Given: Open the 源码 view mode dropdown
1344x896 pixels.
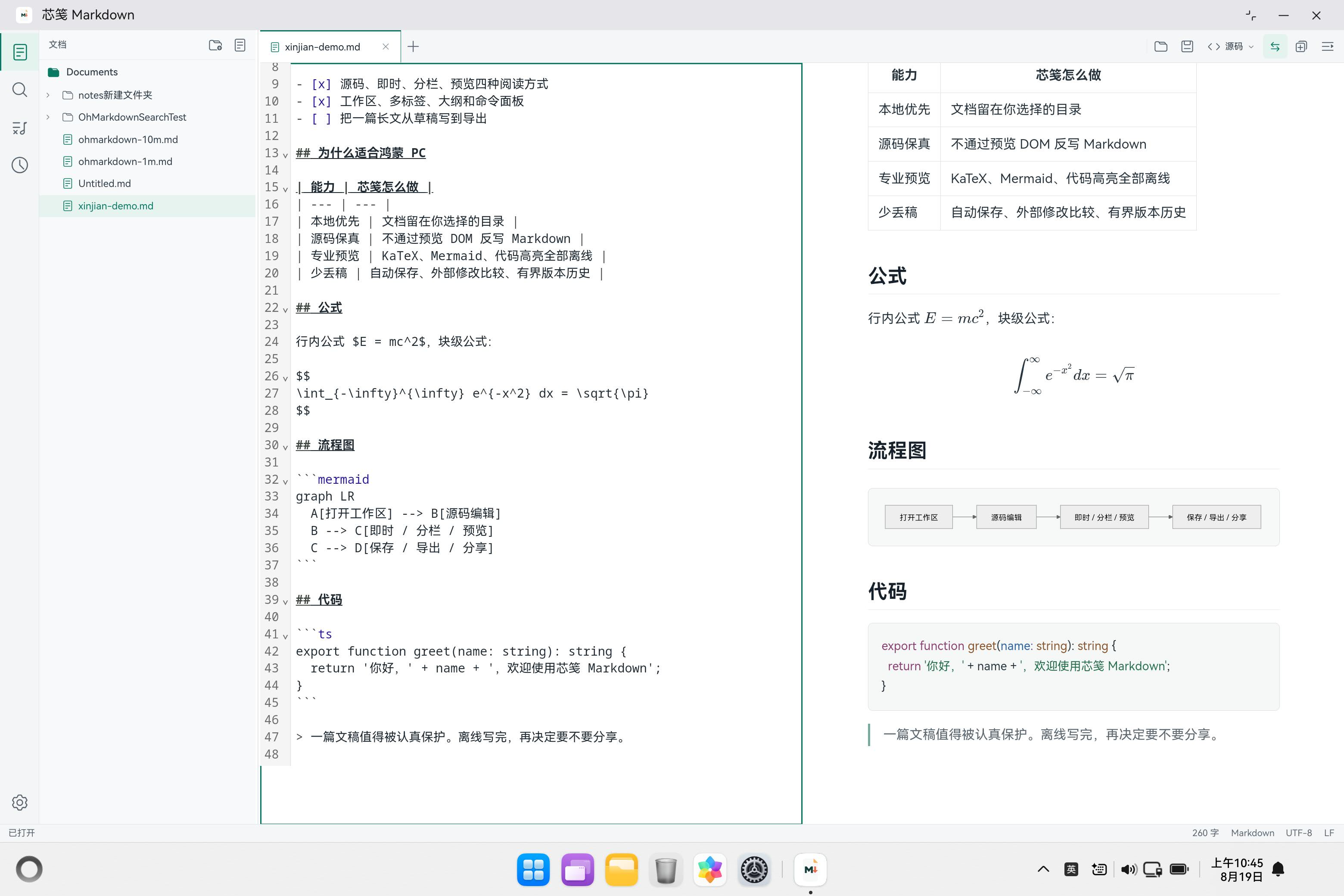Looking at the screenshot, I should pyautogui.click(x=1230, y=46).
